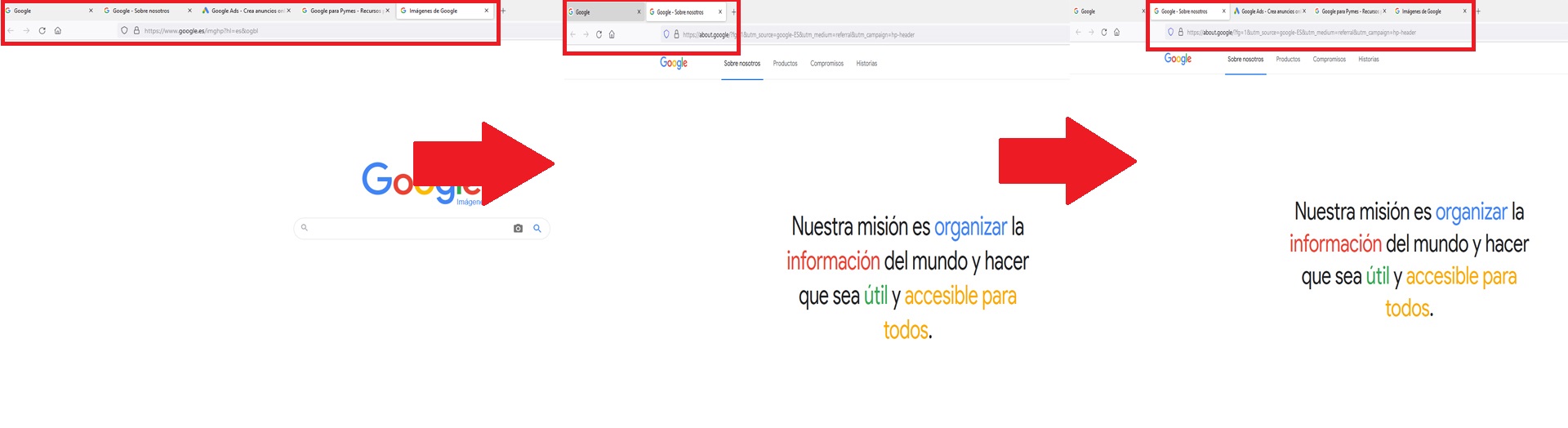
Task: Open Sobre nosotros nav link in middle screenshot
Action: point(742,64)
